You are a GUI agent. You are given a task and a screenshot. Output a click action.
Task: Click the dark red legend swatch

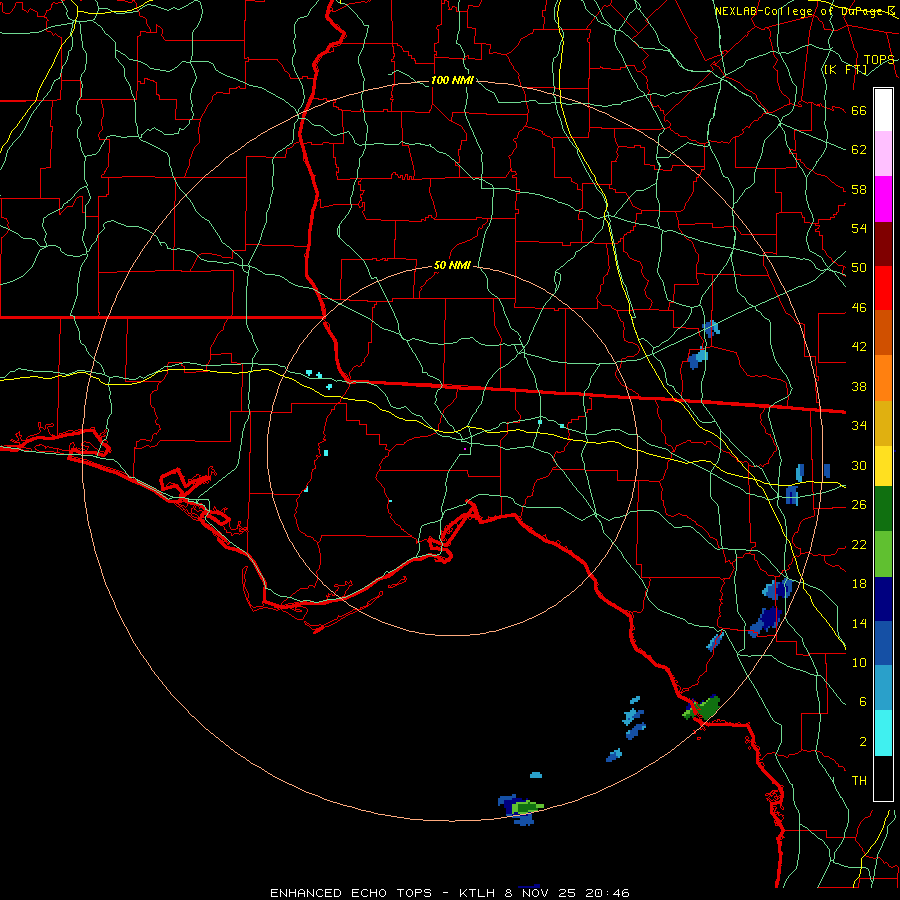pyautogui.click(x=883, y=244)
